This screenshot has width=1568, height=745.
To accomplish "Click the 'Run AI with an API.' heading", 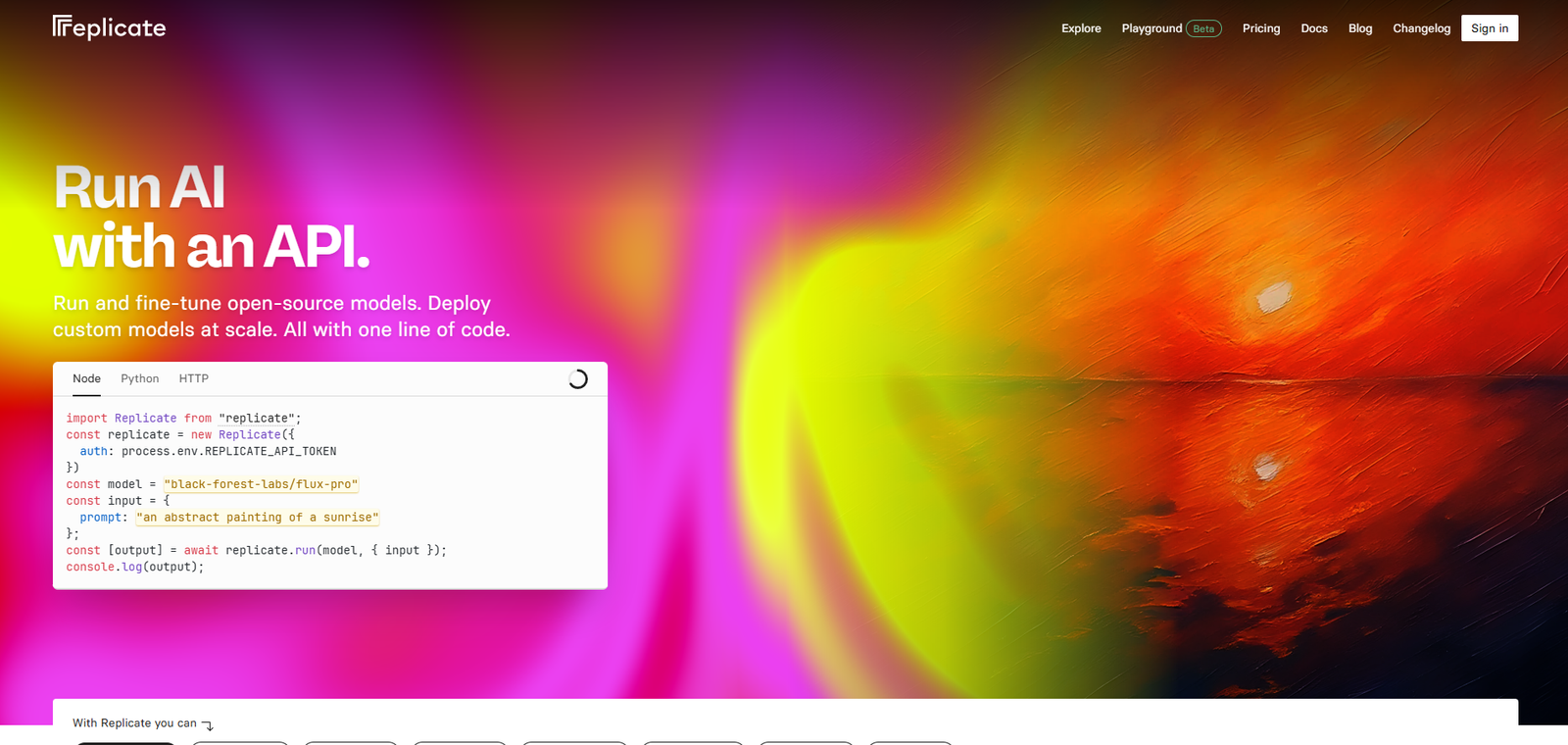I will point(211,217).
